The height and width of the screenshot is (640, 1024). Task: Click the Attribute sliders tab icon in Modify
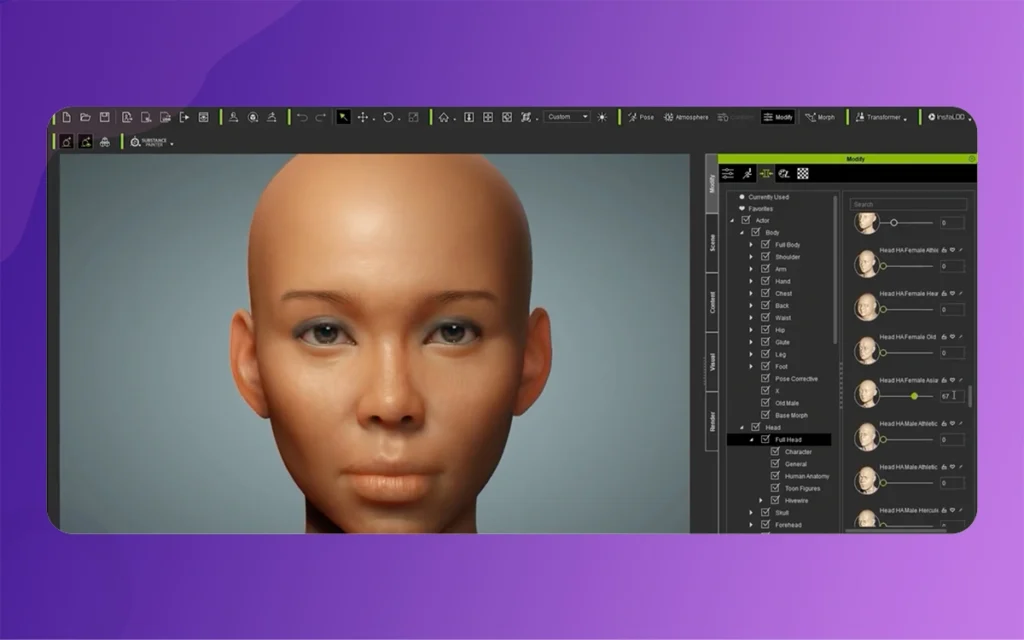point(728,173)
